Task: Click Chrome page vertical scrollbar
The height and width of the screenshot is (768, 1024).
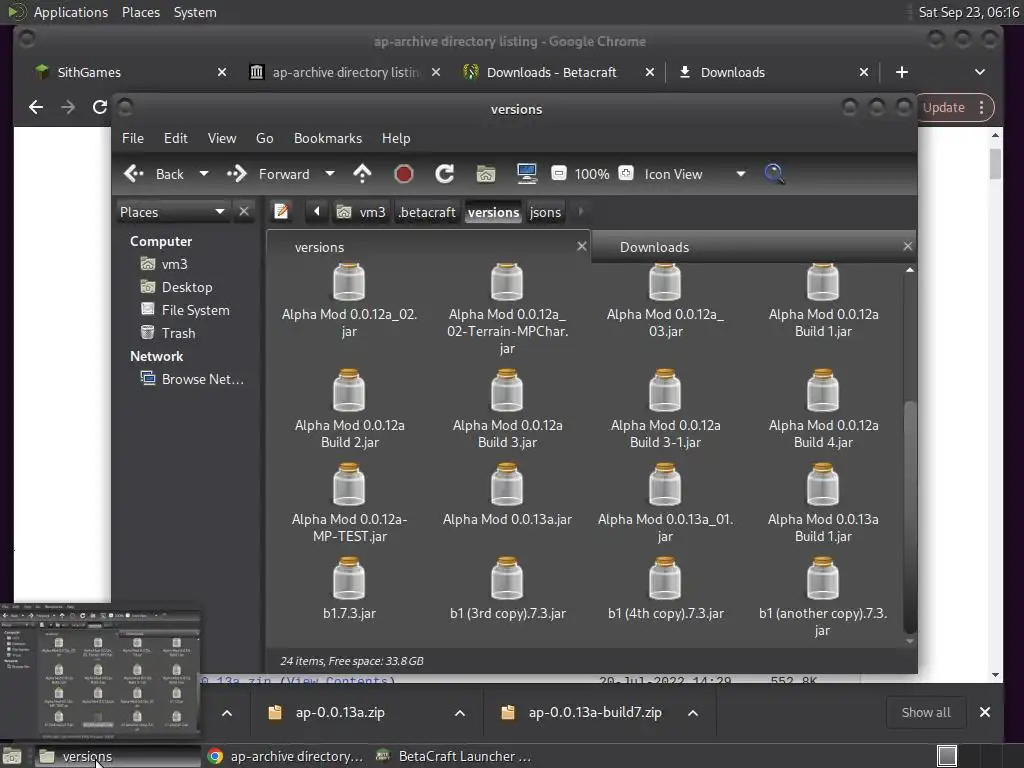Action: point(995,163)
